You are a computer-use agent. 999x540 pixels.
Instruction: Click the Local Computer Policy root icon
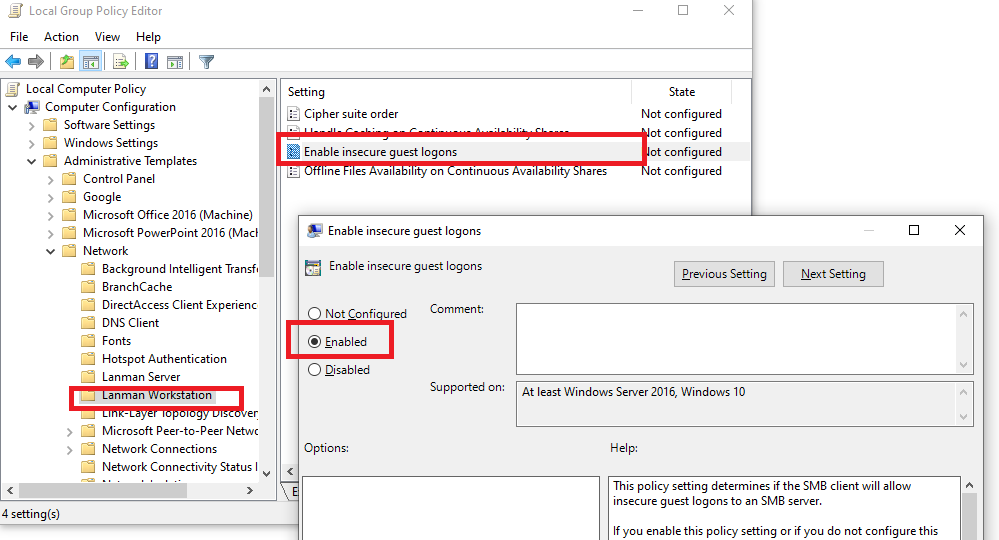tap(13, 89)
